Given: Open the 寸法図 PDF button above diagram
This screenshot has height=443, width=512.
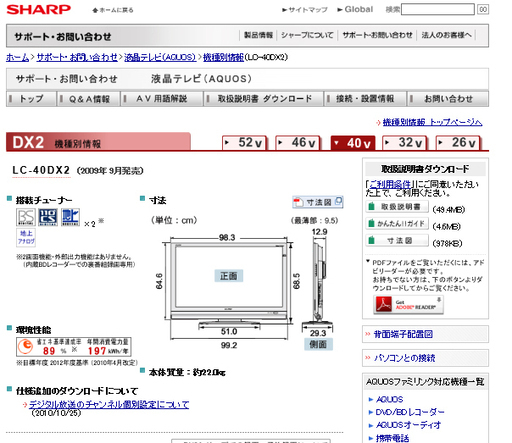Looking at the screenshot, I should (x=318, y=202).
